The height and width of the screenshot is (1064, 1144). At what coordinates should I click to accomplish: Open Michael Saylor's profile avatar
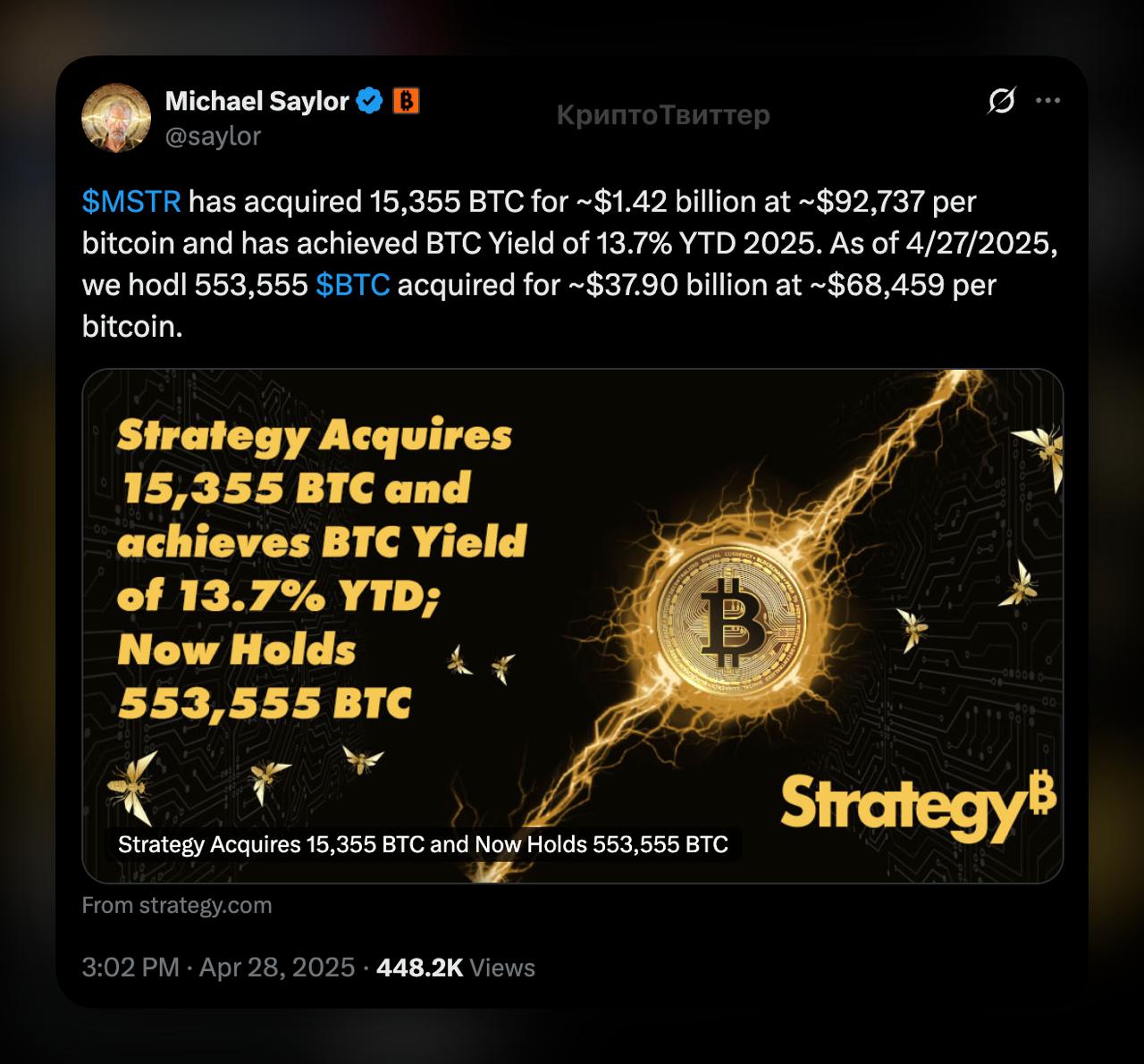pyautogui.click(x=116, y=118)
